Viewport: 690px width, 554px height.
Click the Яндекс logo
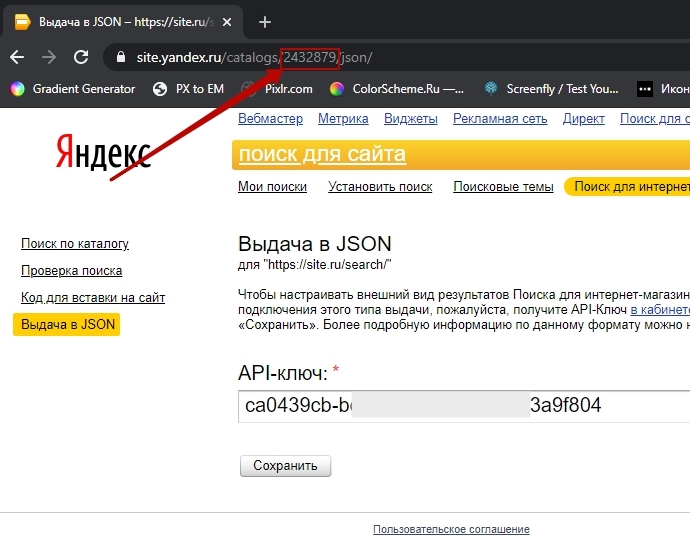(103, 153)
